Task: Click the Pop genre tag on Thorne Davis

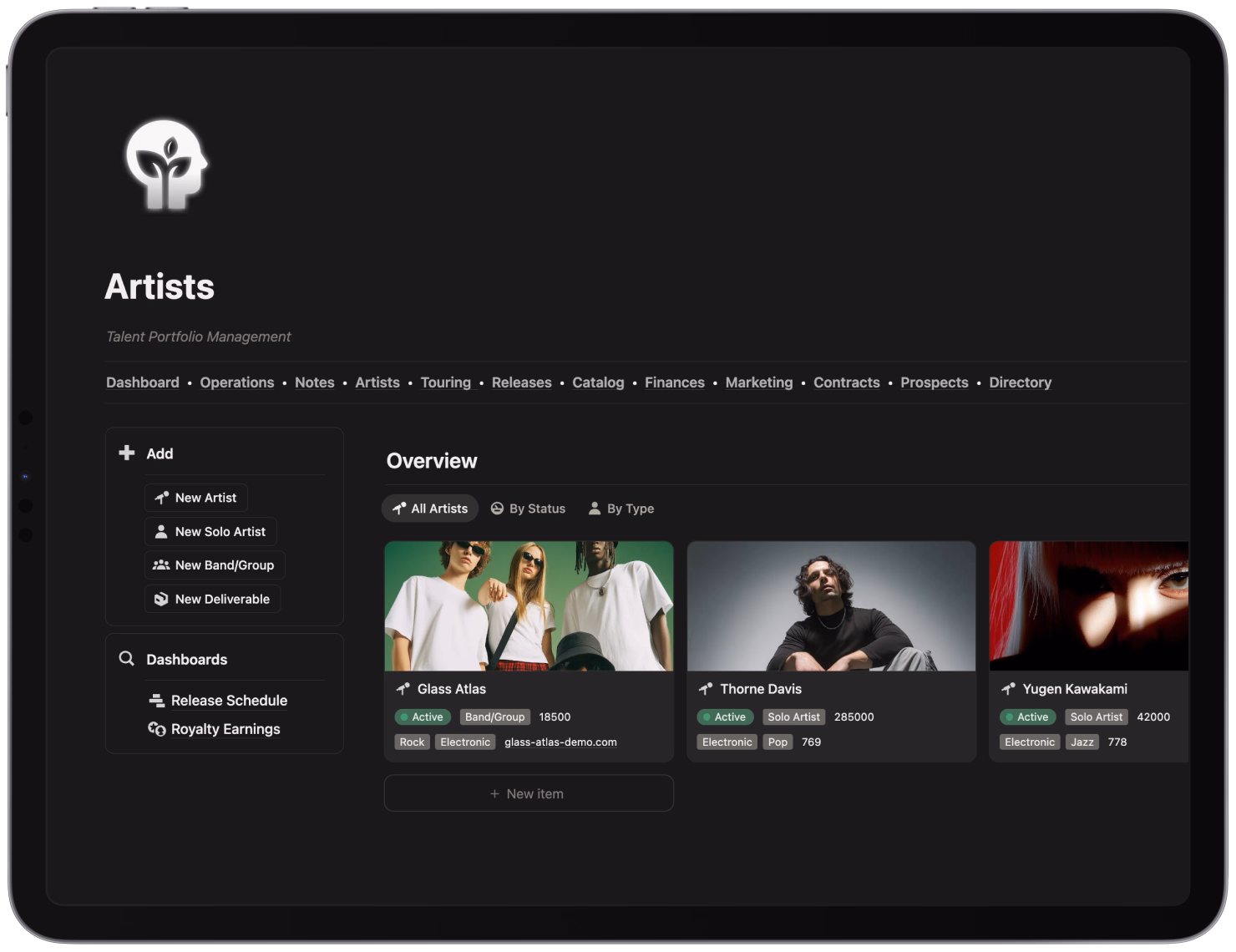Action: point(778,742)
